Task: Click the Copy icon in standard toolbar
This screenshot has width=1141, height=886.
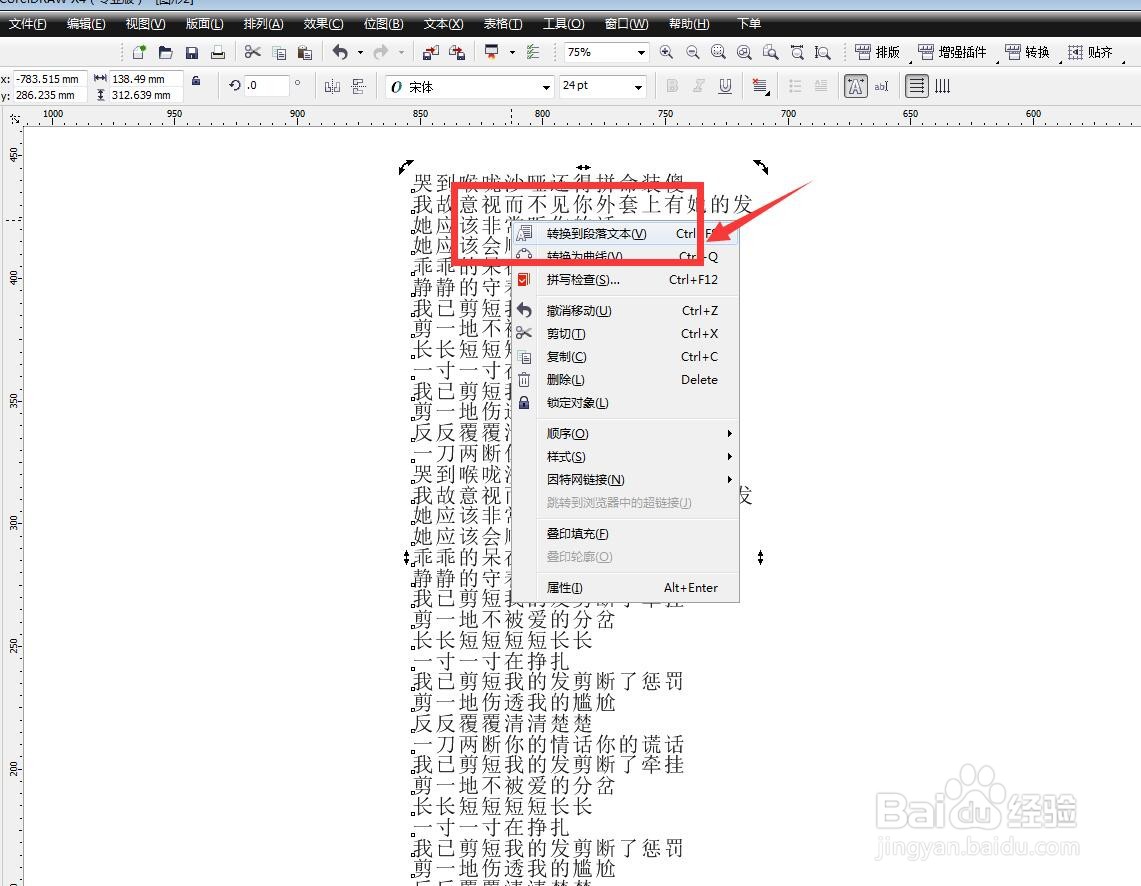Action: pyautogui.click(x=279, y=52)
